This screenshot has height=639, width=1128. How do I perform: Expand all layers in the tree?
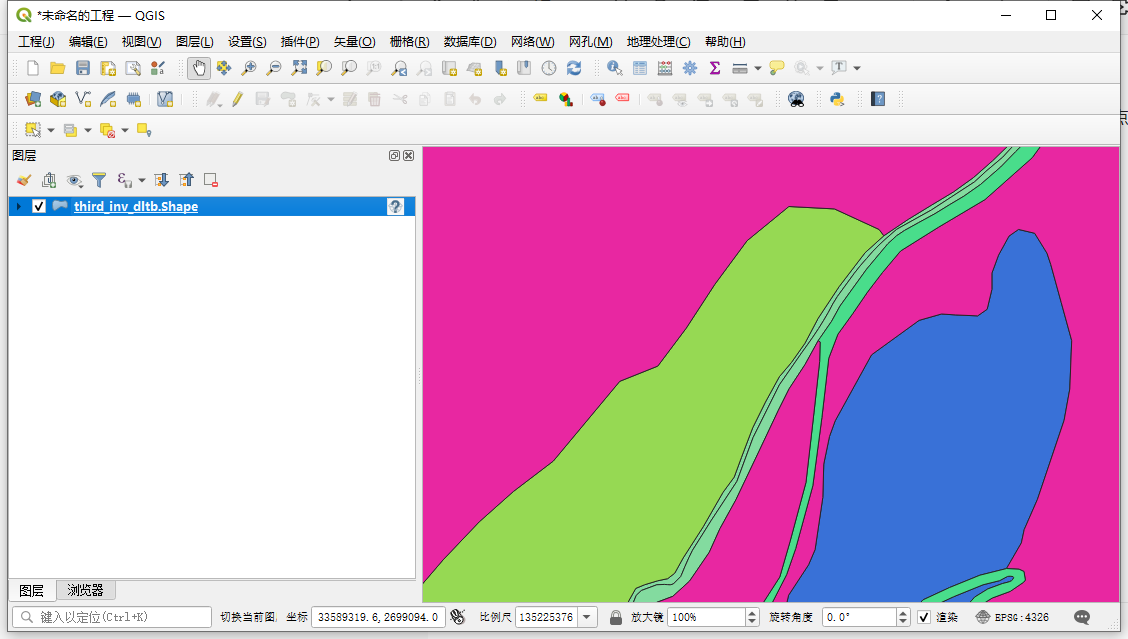tap(161, 180)
